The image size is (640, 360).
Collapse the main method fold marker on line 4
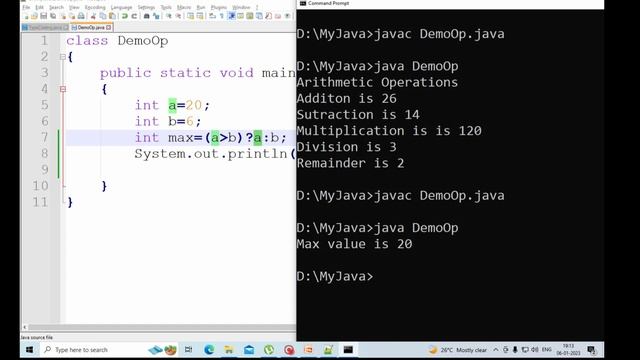63,89
